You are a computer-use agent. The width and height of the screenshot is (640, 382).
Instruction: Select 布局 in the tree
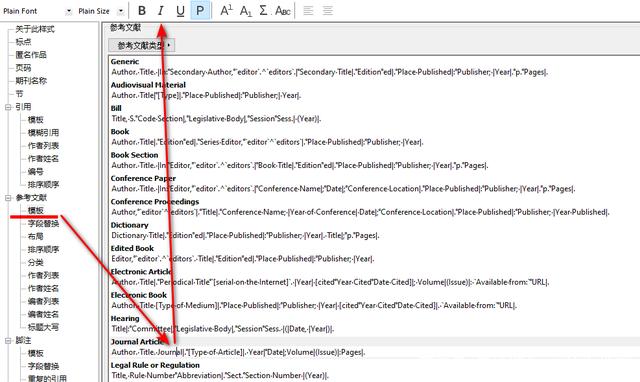tap(36, 236)
